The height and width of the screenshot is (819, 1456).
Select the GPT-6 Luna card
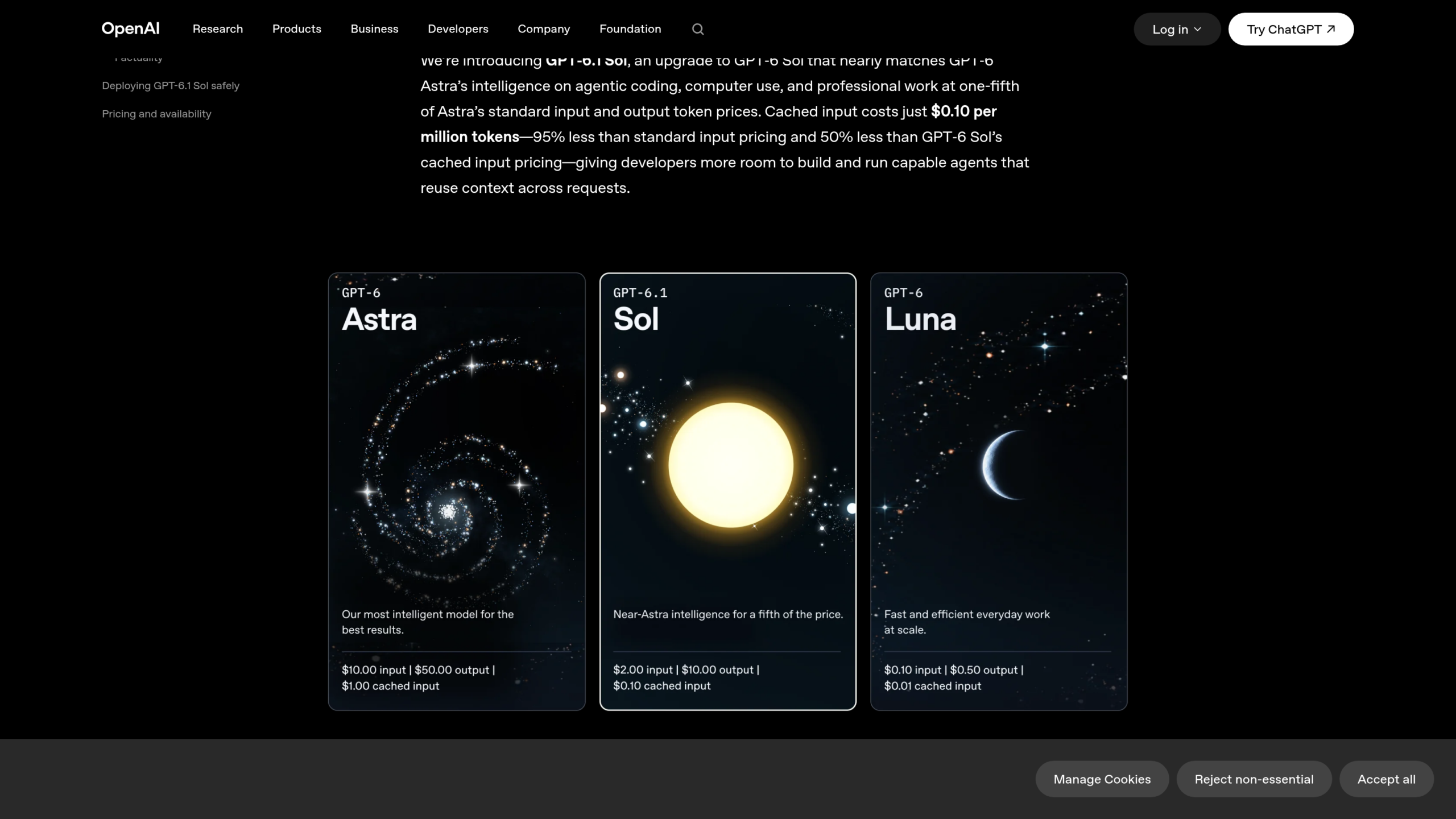[999, 491]
